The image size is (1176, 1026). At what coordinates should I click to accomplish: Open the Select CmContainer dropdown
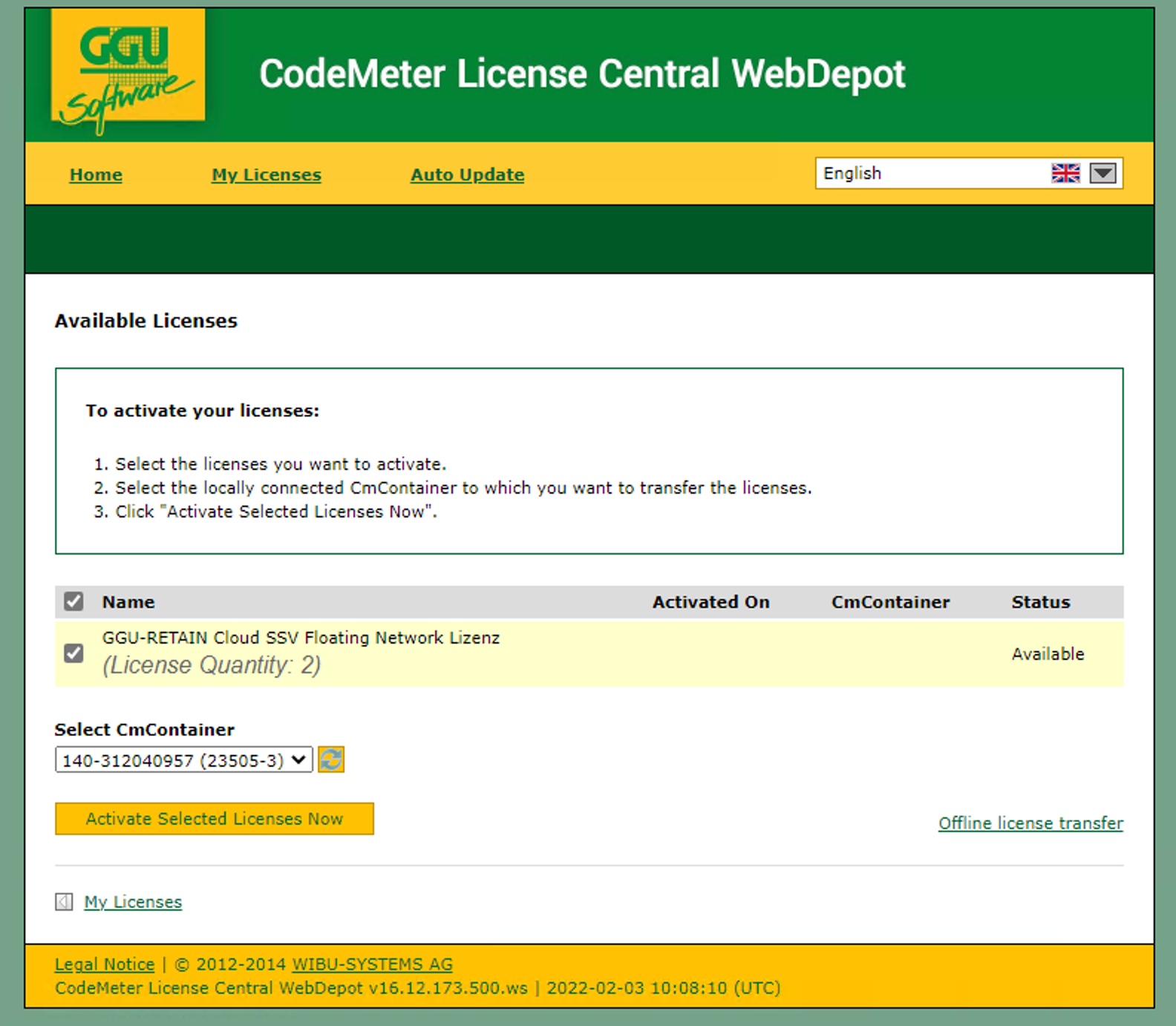coord(183,760)
